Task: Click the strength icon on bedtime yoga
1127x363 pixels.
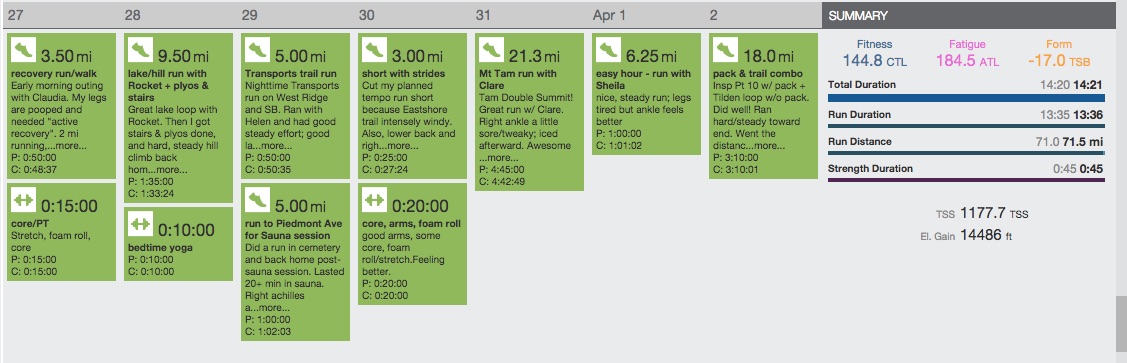Action: (140, 224)
